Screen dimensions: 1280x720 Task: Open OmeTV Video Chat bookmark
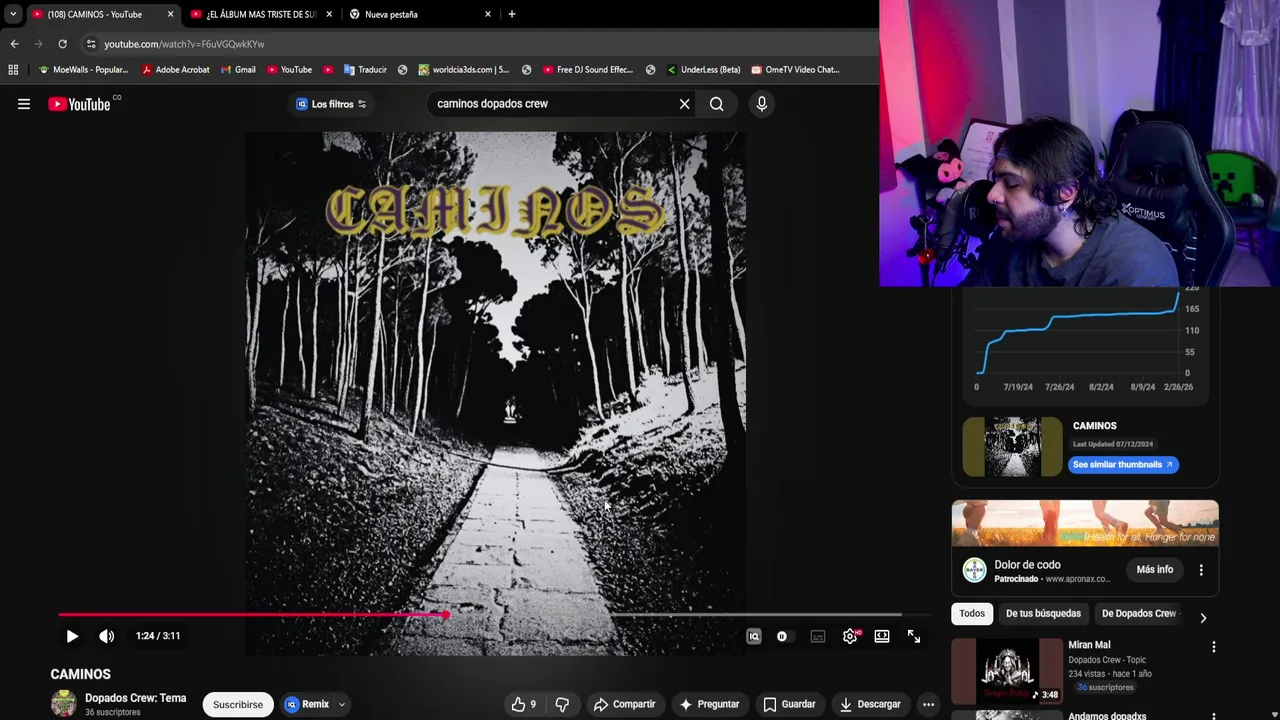(x=795, y=70)
